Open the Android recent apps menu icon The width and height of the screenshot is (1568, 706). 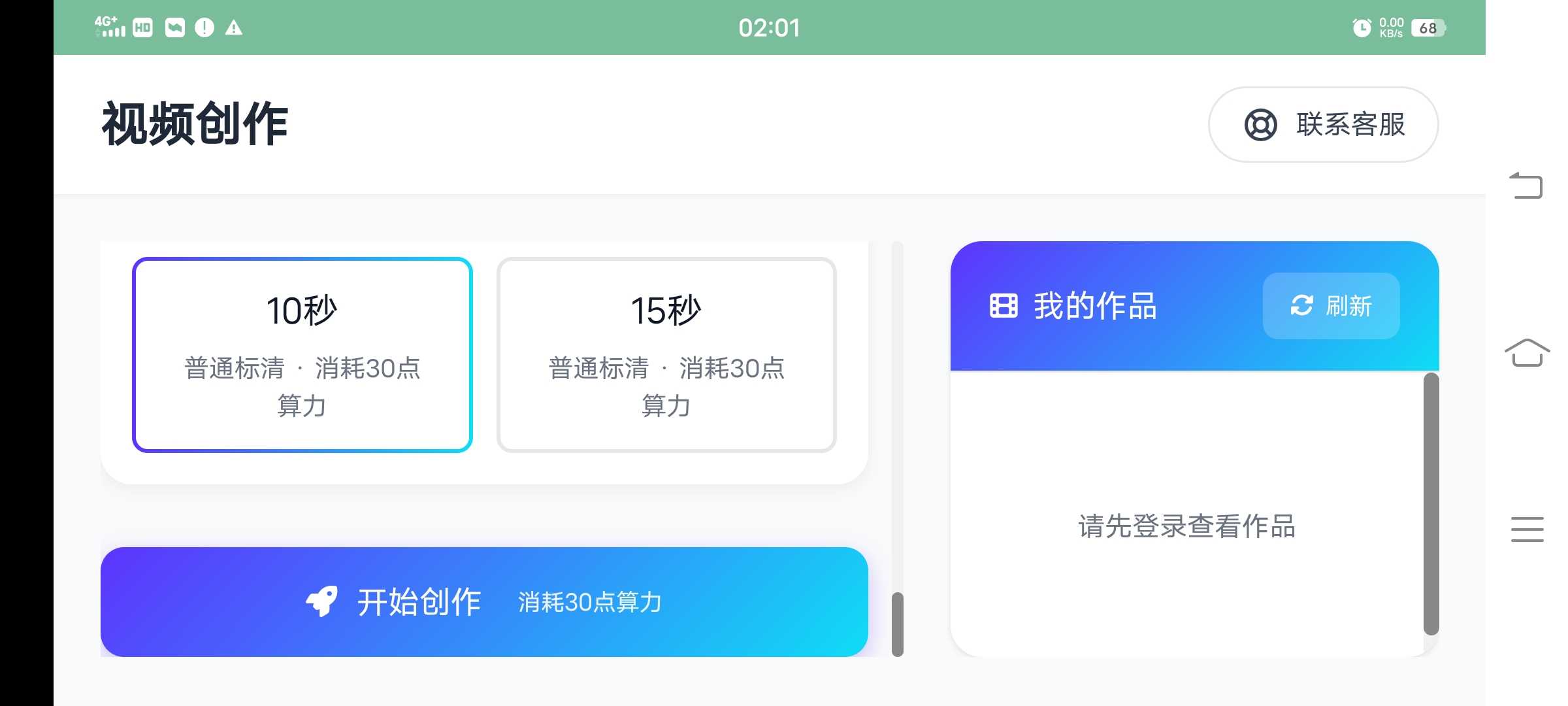(x=1527, y=529)
